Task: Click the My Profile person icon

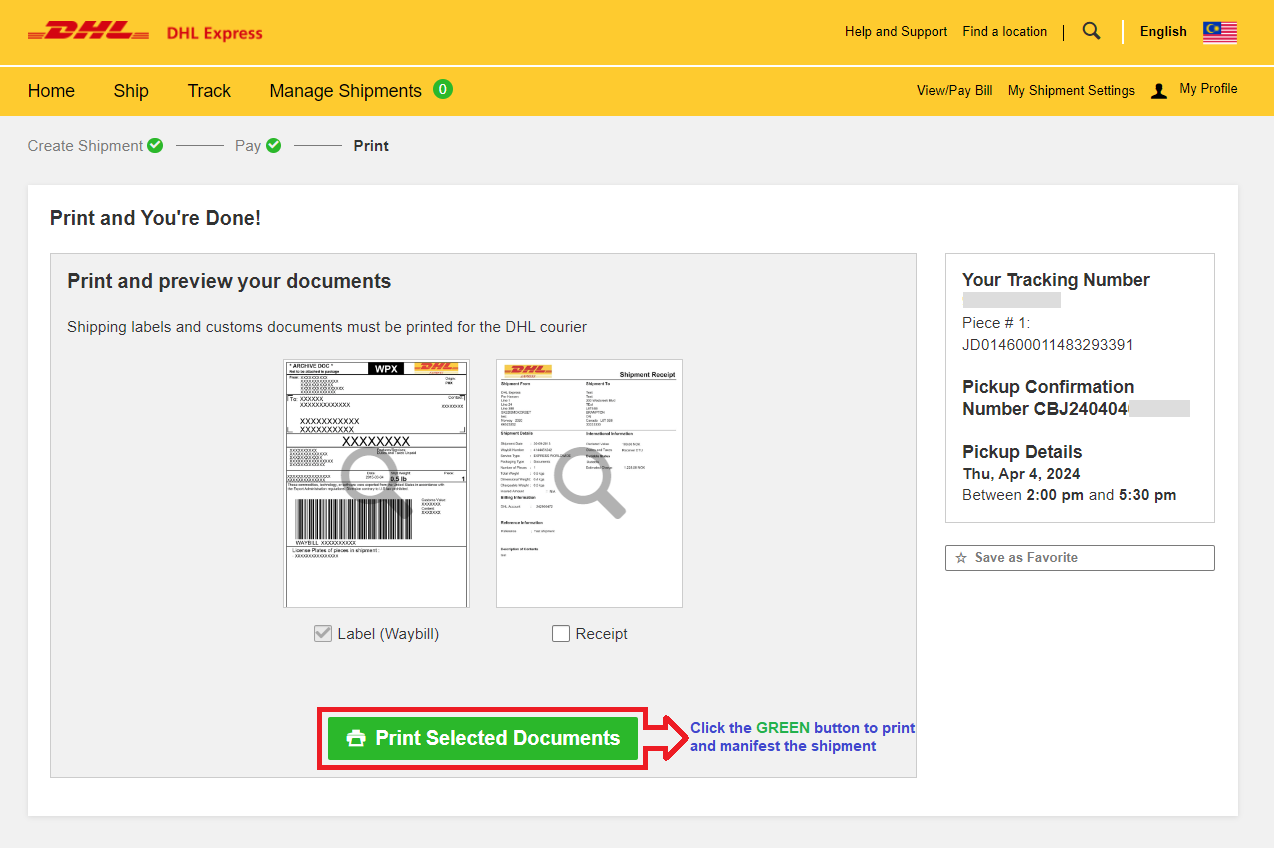Action: pos(1159,91)
